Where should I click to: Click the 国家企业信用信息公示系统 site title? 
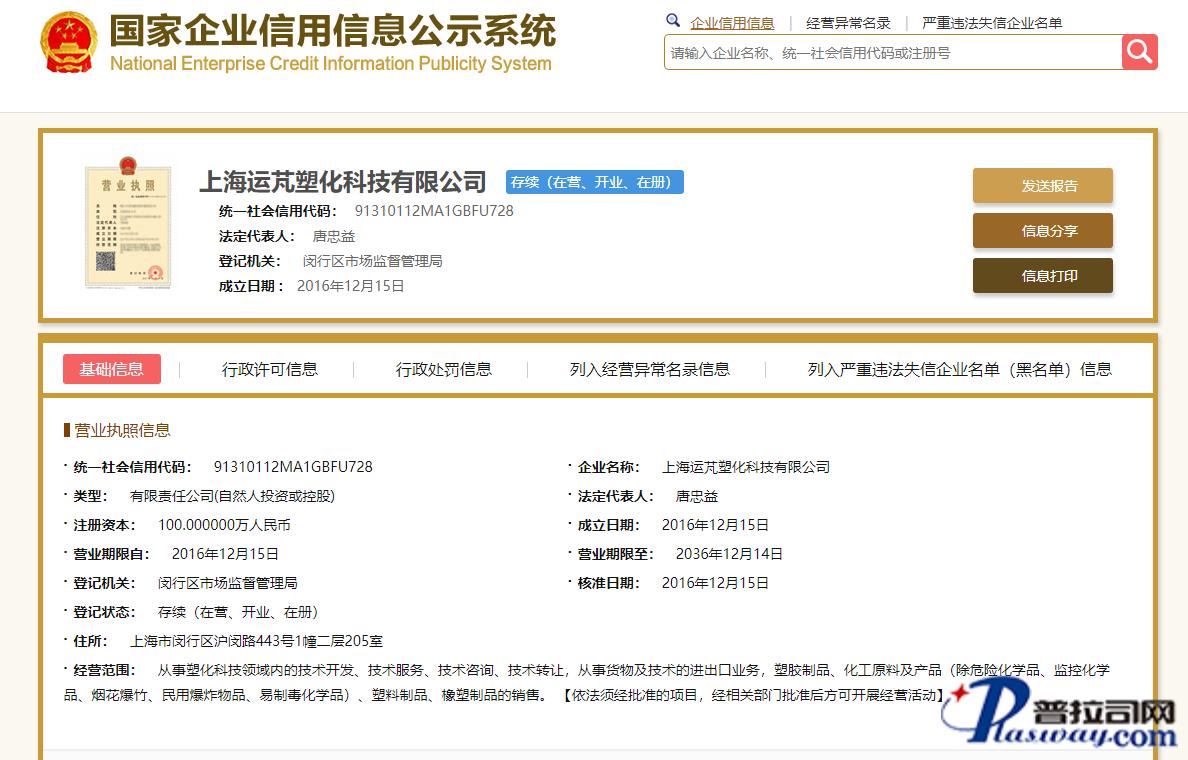click(332, 33)
